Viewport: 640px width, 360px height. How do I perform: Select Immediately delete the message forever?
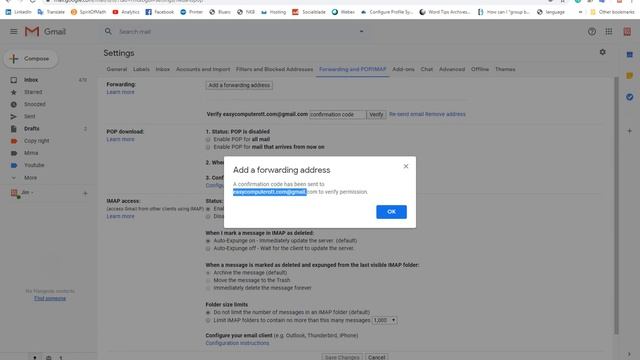click(x=208, y=288)
